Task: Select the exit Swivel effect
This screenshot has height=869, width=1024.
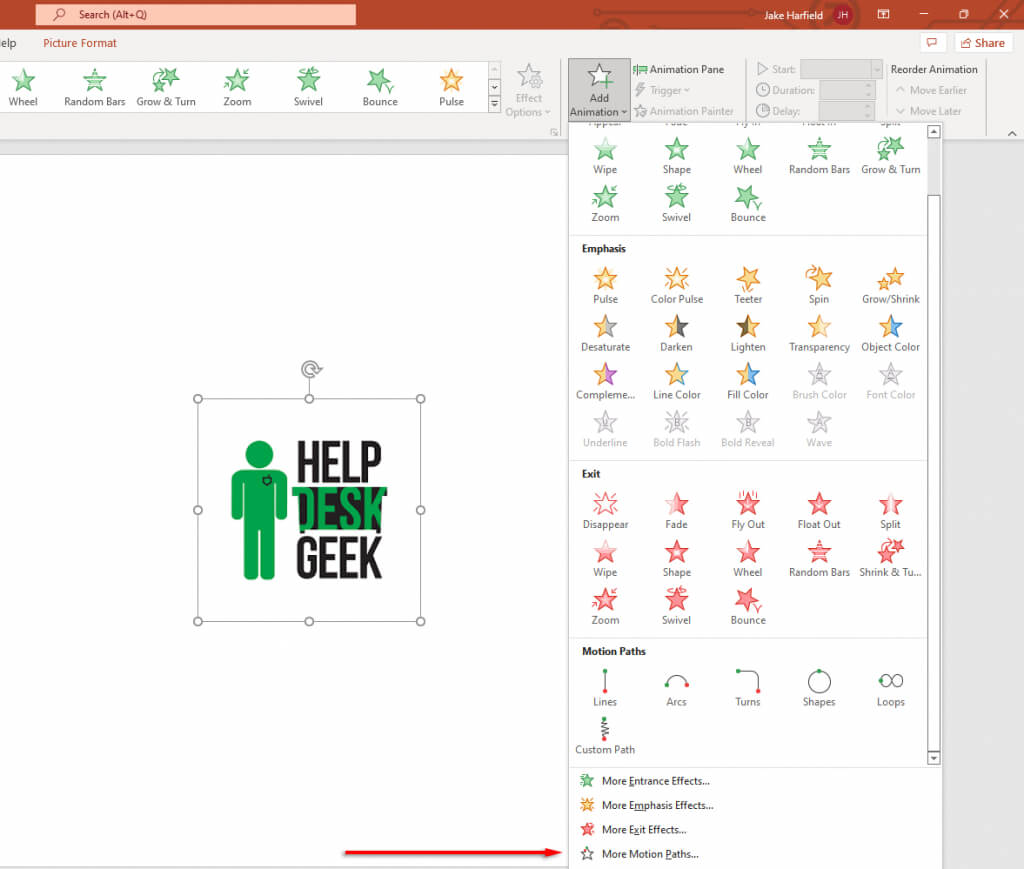Action: [677, 607]
